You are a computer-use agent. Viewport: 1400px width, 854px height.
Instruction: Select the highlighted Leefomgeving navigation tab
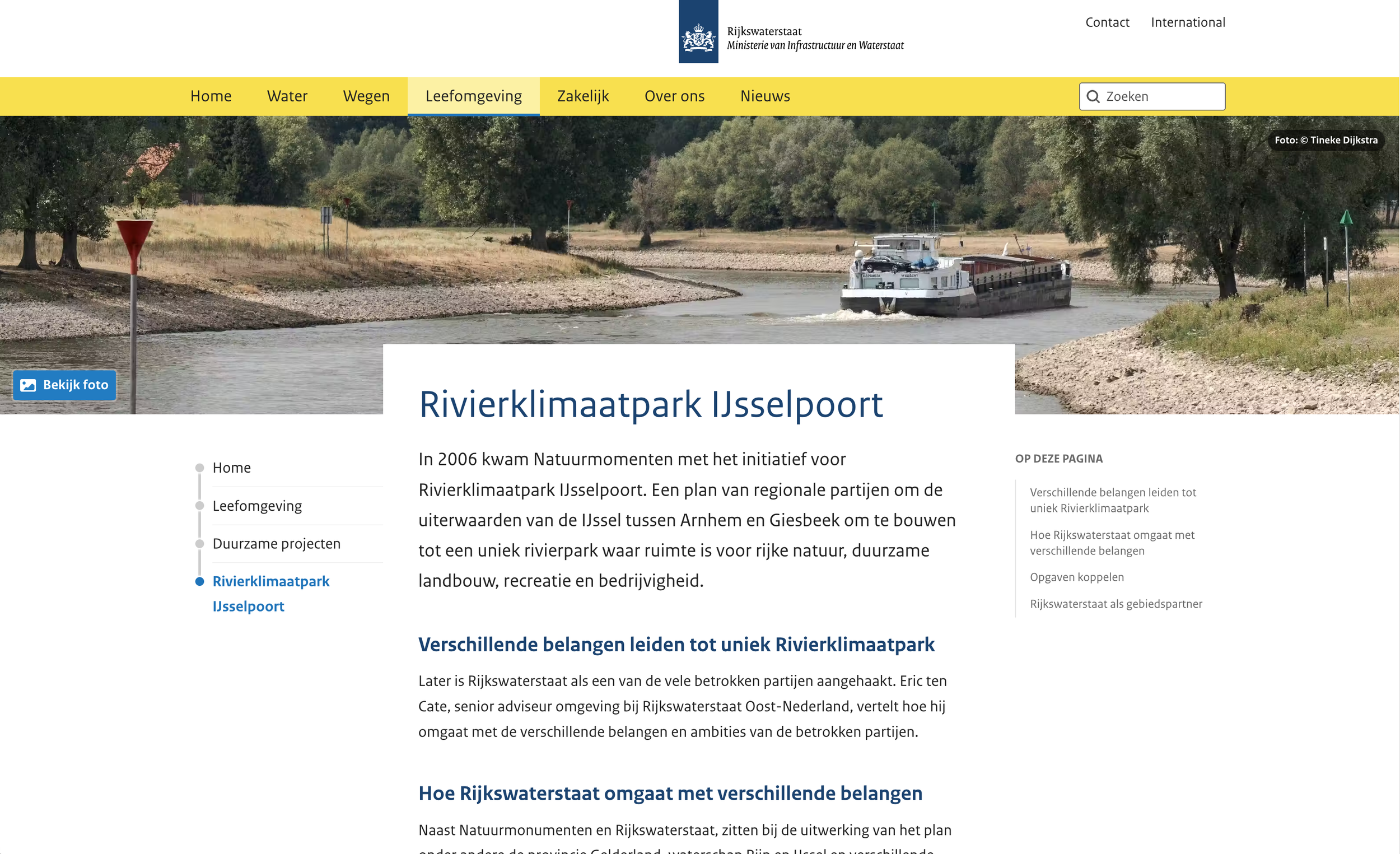click(x=473, y=96)
